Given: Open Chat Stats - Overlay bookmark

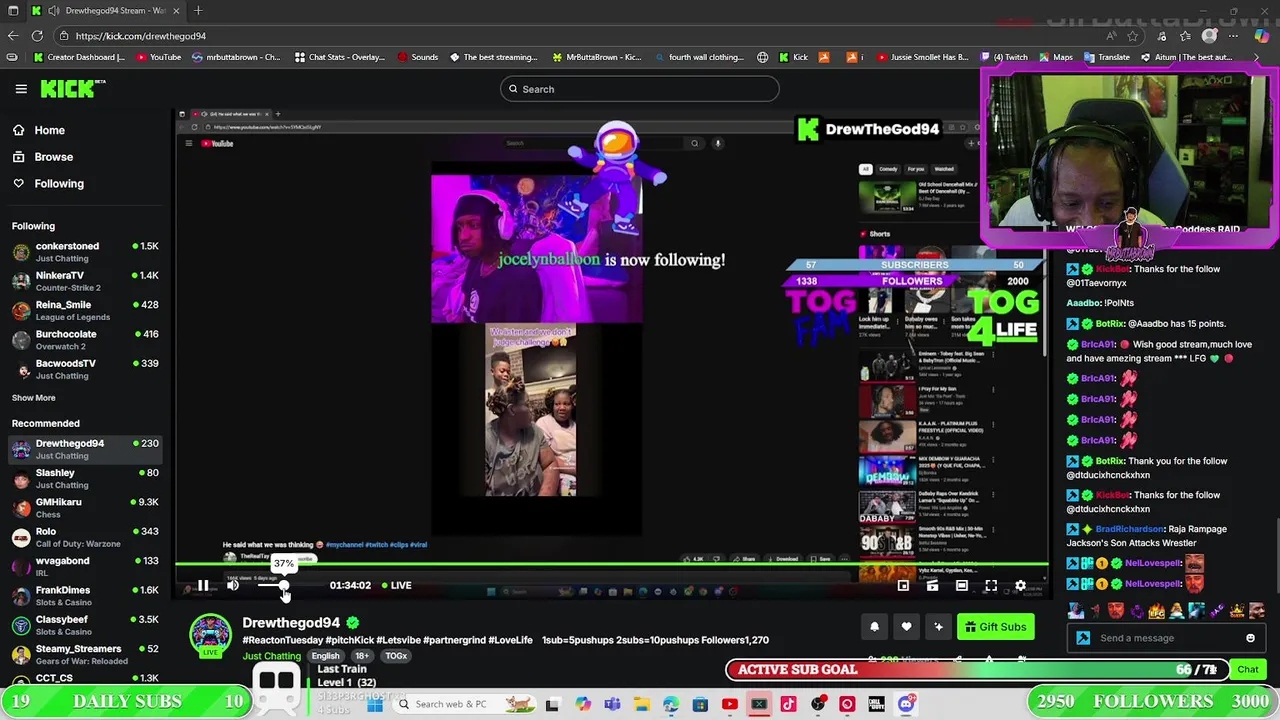Looking at the screenshot, I should tap(339, 57).
